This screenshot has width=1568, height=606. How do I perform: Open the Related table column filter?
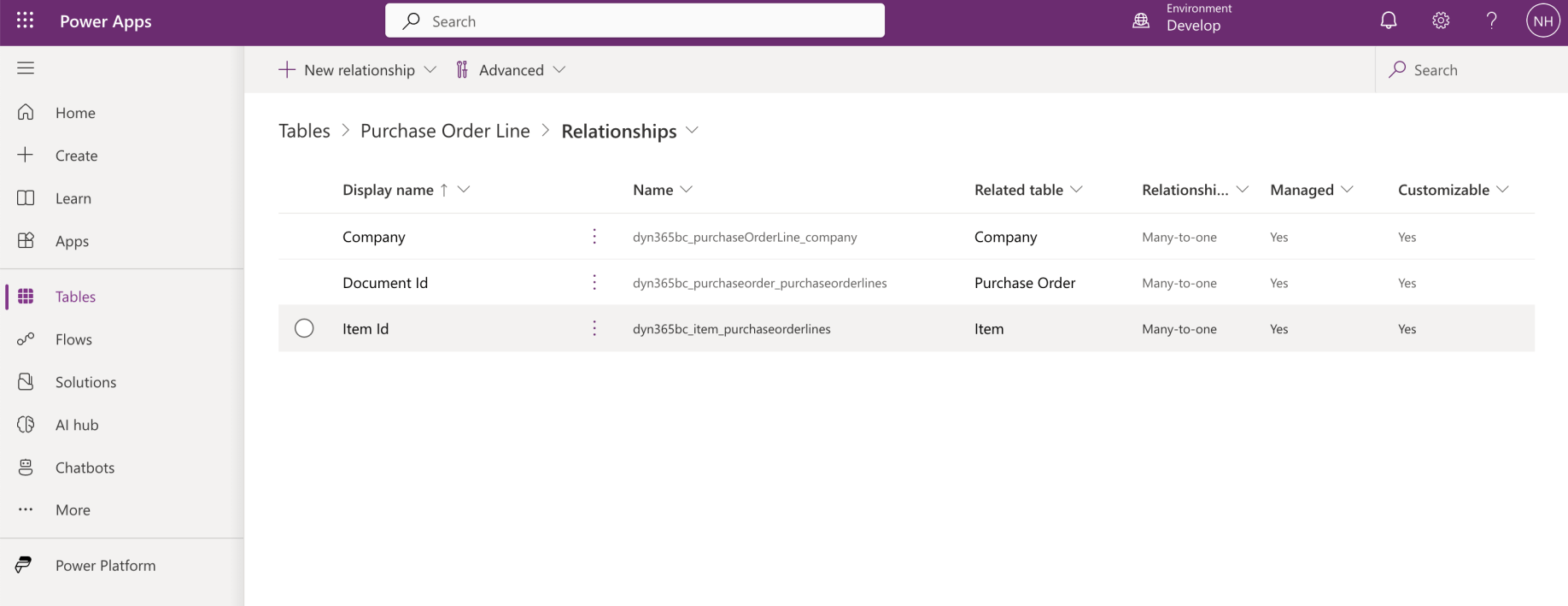[x=1076, y=190]
